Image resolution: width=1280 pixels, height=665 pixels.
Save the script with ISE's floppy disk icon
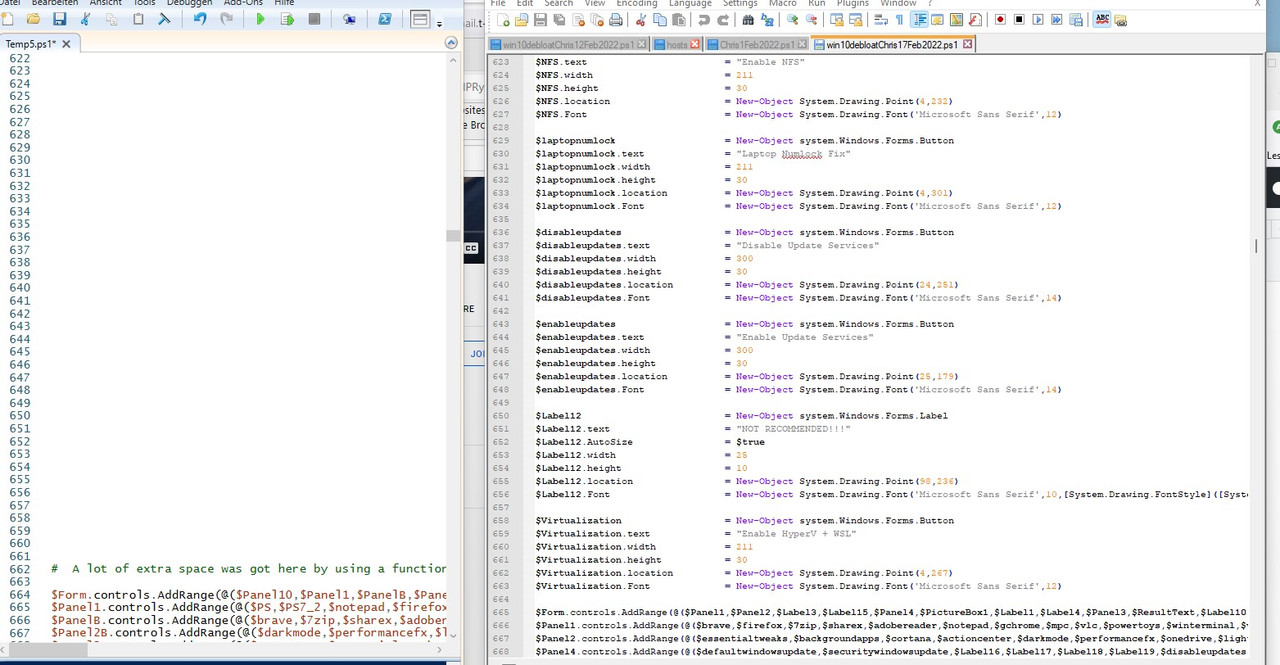pyautogui.click(x=59, y=19)
